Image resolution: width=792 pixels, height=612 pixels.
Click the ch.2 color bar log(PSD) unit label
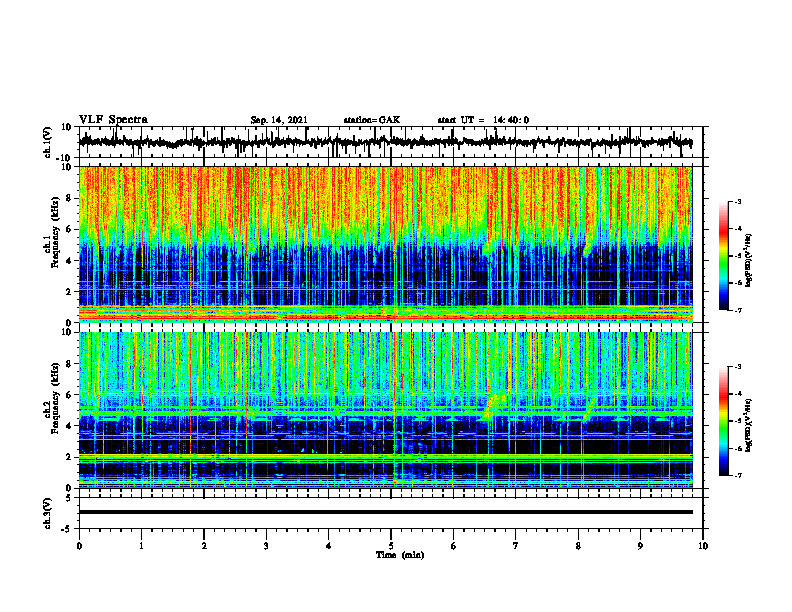pyautogui.click(x=749, y=425)
